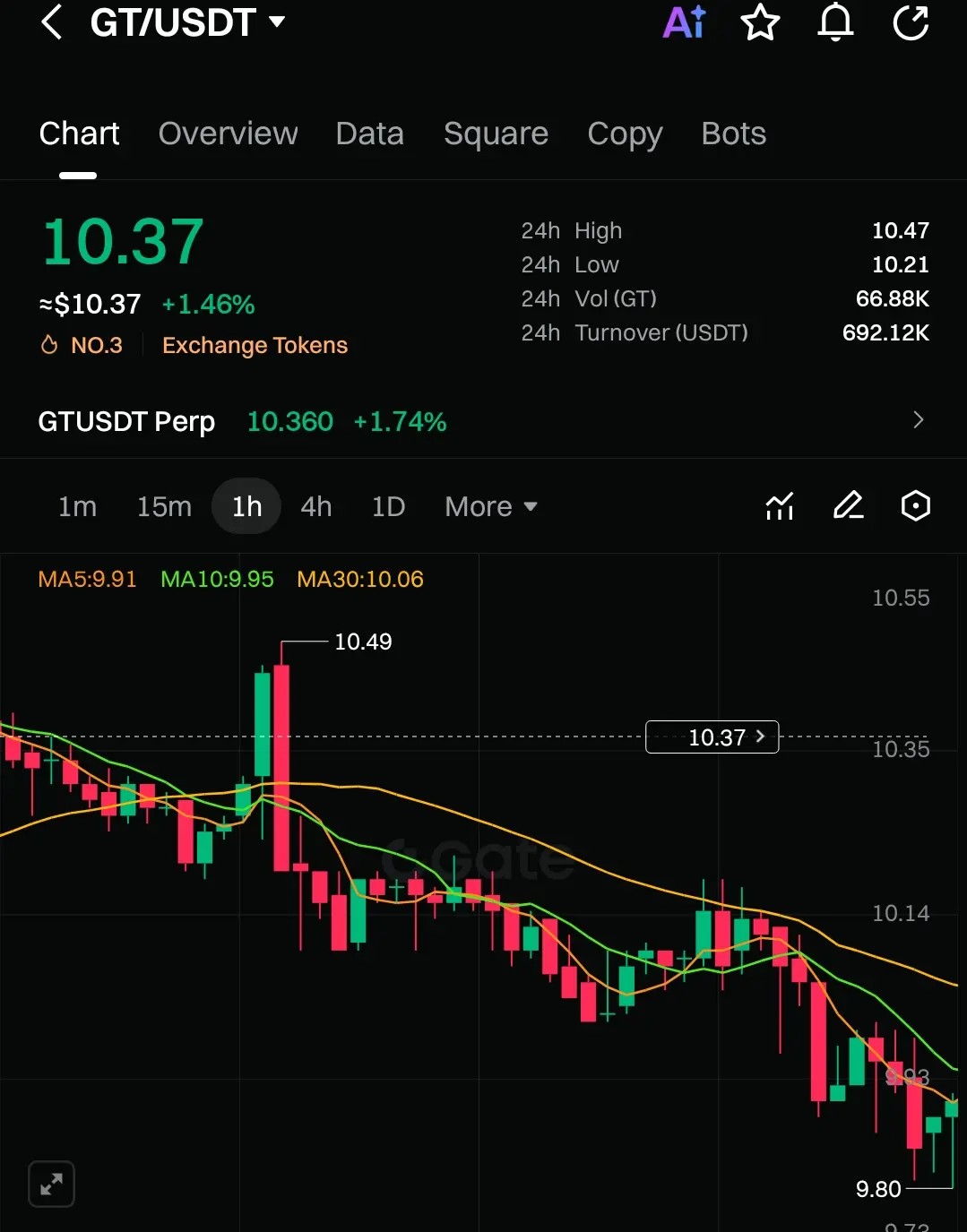The width and height of the screenshot is (967, 1232).
Task: Tap the Perp change +1.74%
Action: [x=400, y=421]
